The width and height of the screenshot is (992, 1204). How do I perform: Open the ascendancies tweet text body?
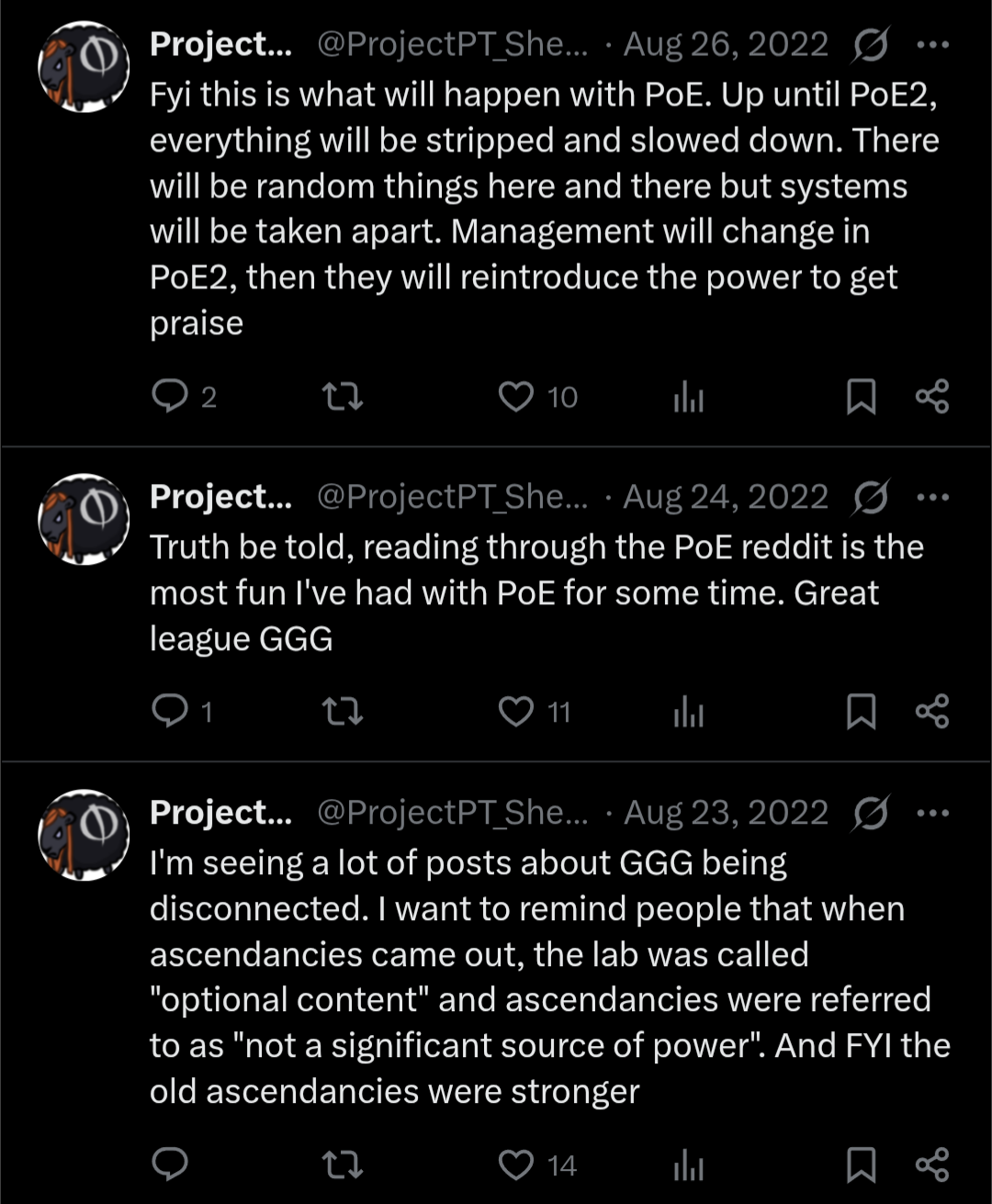(549, 977)
